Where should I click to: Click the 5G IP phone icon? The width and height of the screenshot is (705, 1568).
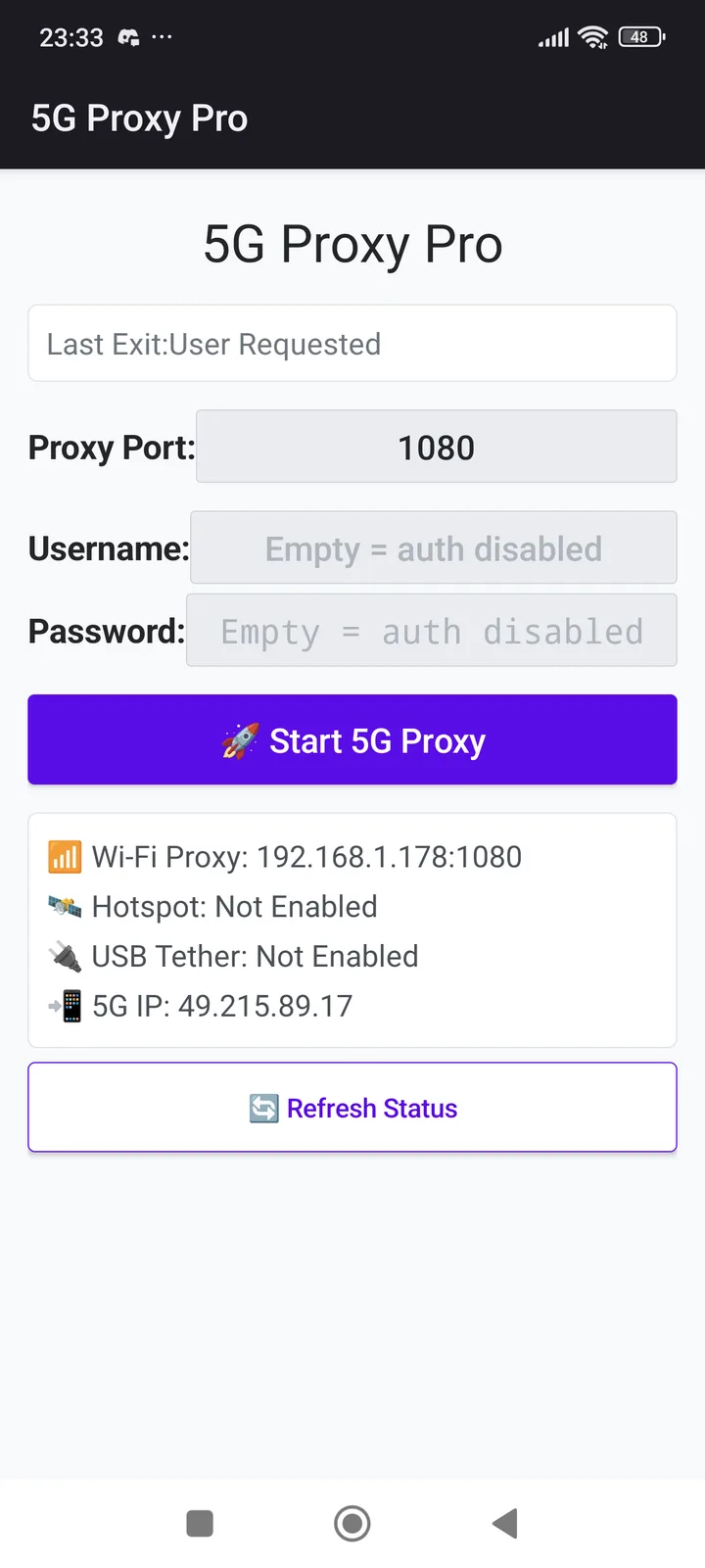(65, 1006)
